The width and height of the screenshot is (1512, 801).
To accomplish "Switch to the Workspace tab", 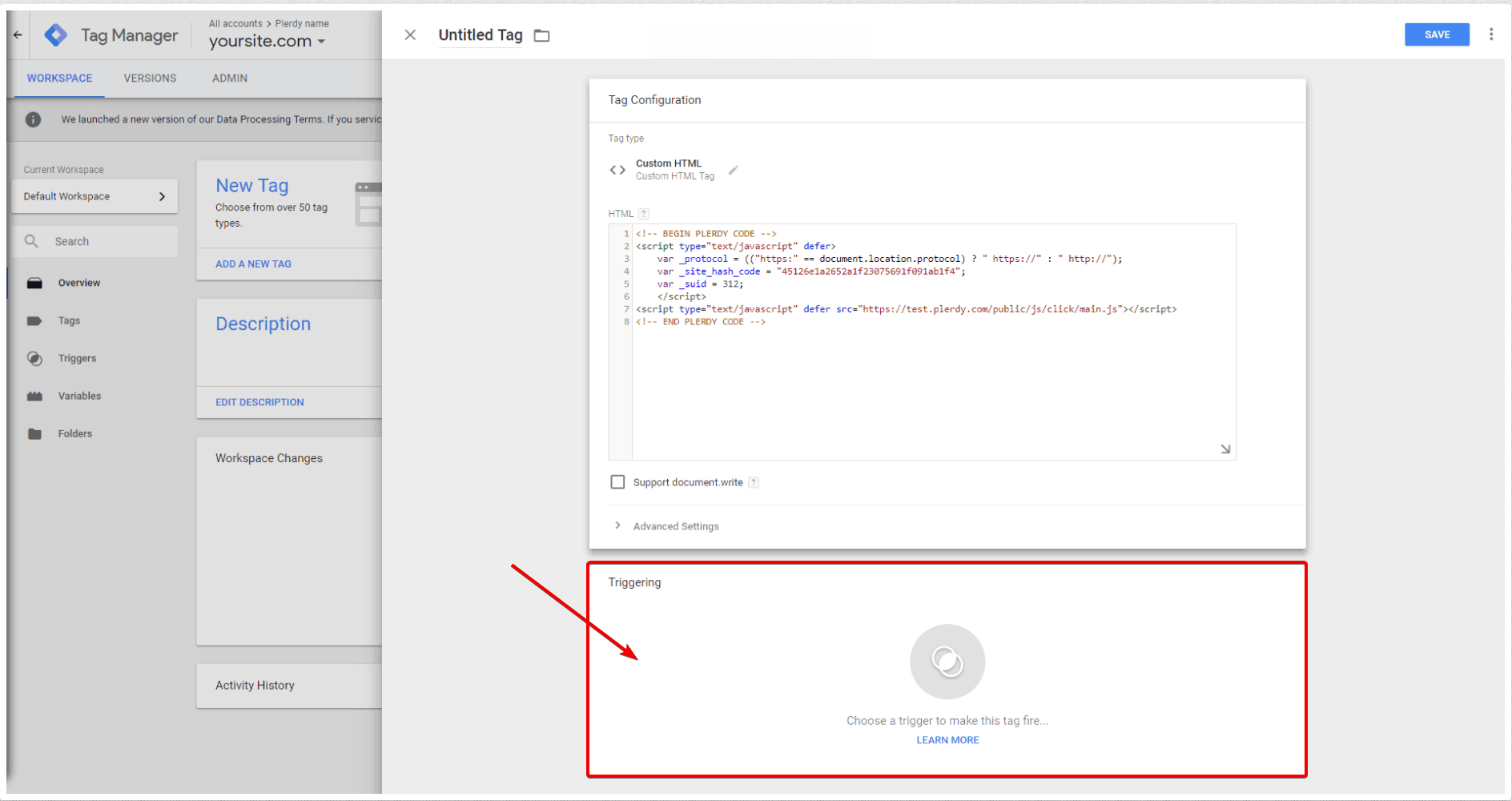I will [x=59, y=78].
